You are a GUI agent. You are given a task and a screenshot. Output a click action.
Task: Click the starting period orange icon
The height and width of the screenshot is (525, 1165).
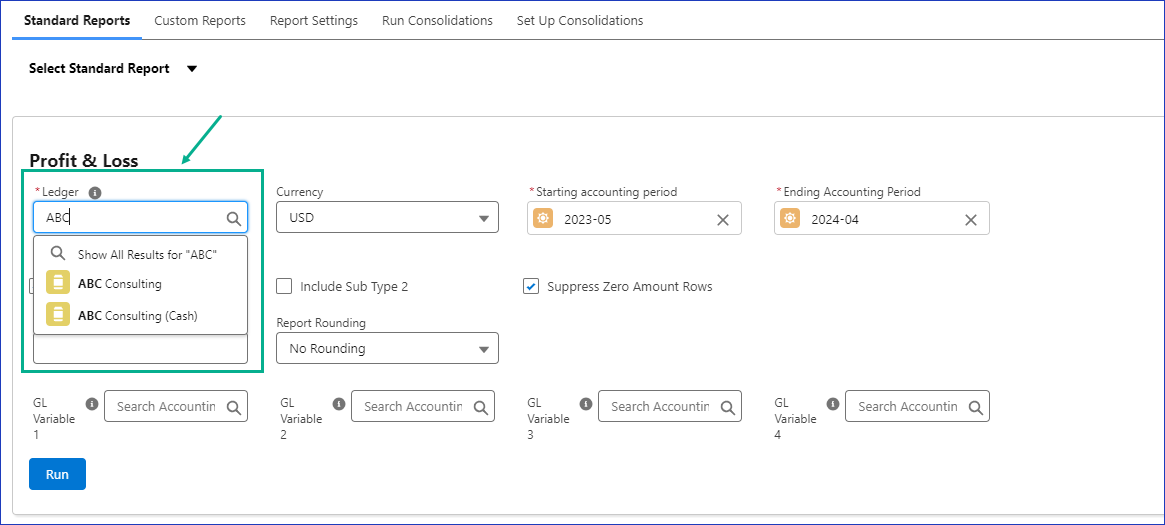543,219
